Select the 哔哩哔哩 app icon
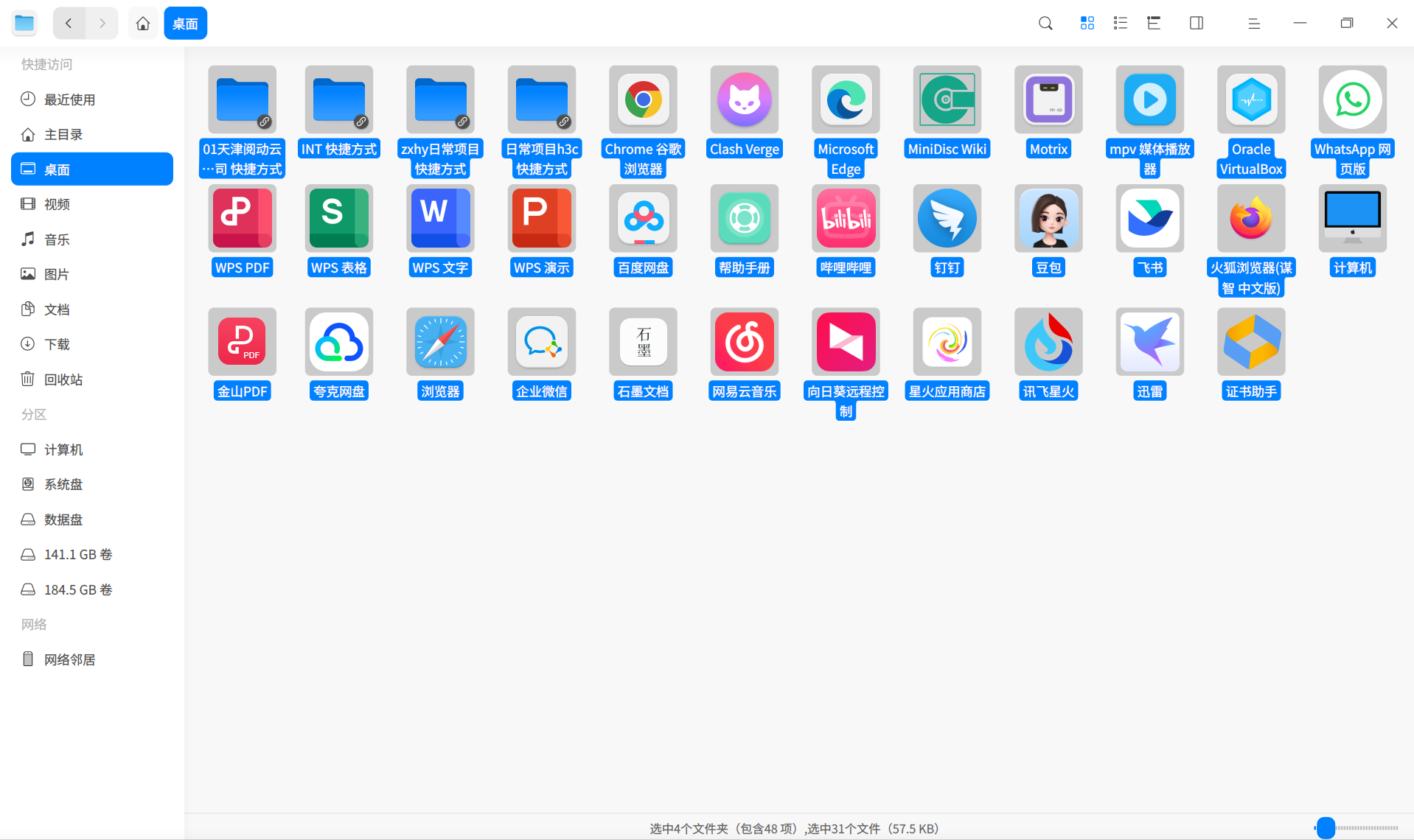Viewport: 1414px width, 840px height. coord(846,218)
